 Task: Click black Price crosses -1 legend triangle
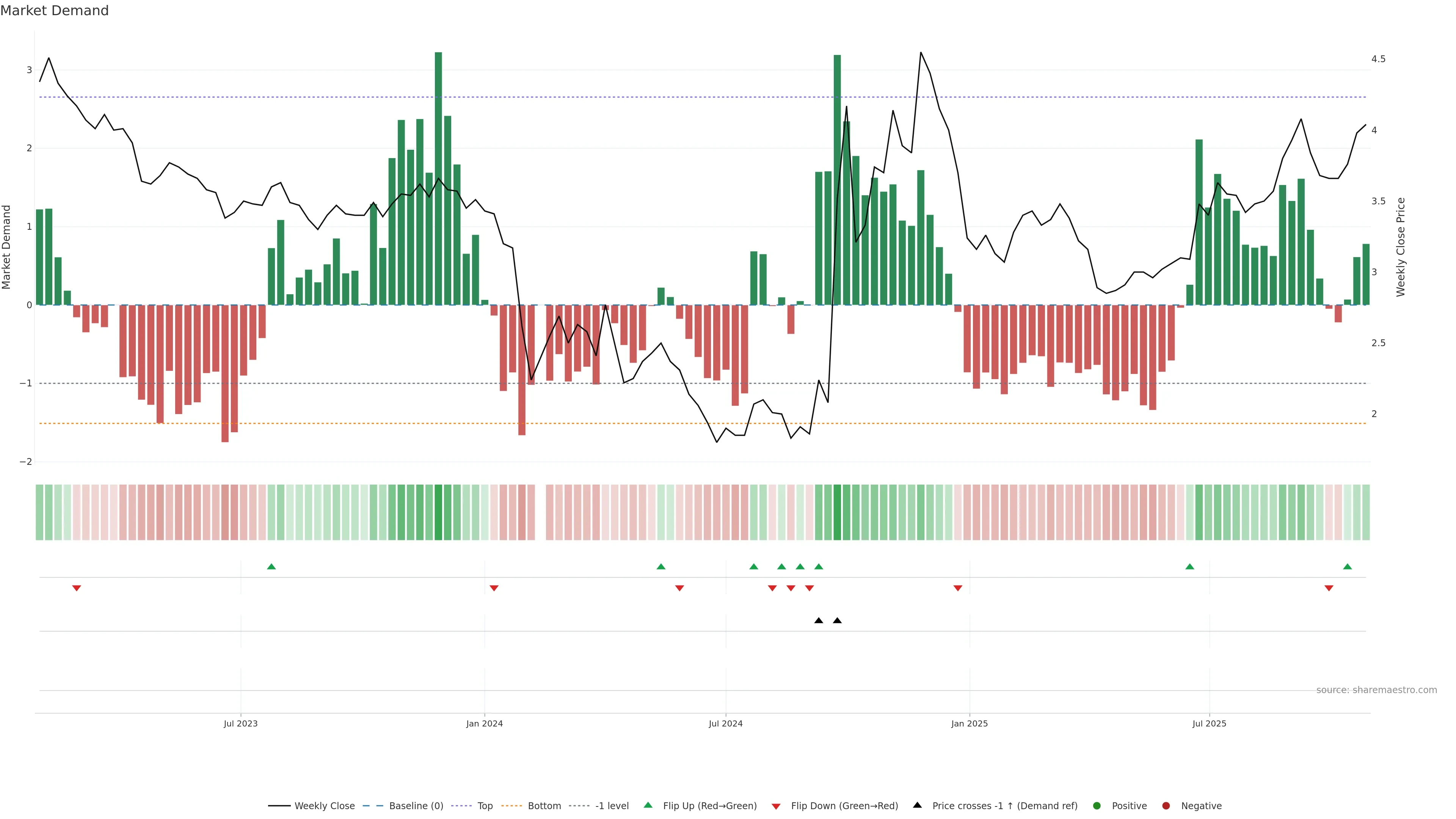[917, 805]
